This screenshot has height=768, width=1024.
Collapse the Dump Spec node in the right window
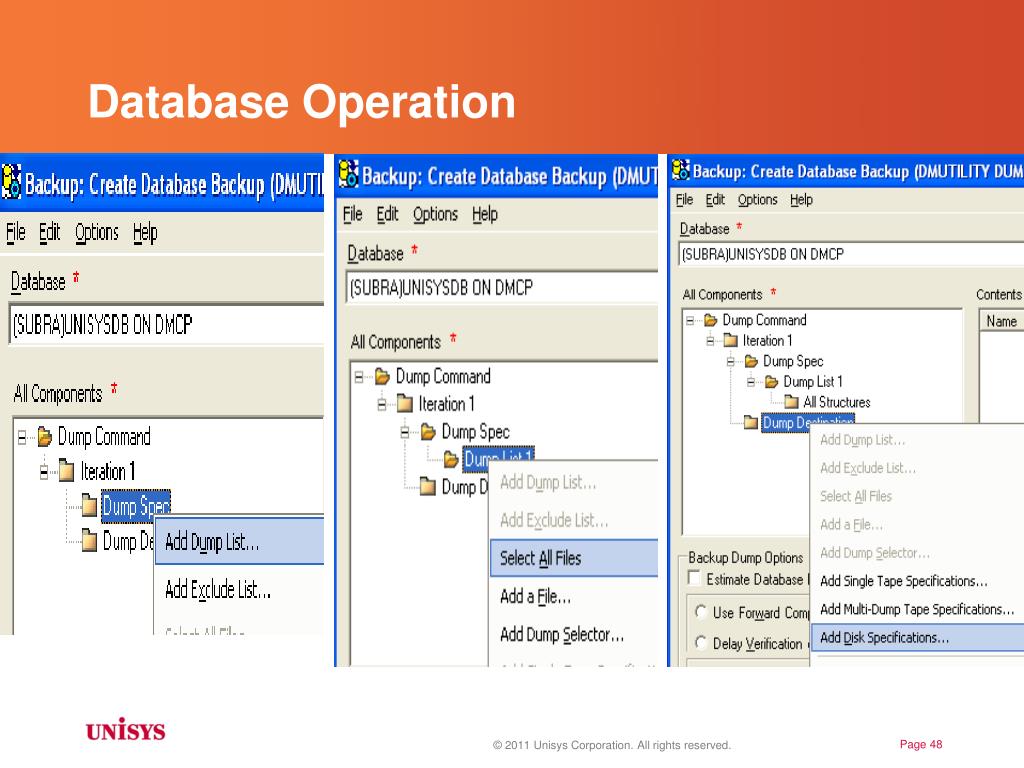730,361
